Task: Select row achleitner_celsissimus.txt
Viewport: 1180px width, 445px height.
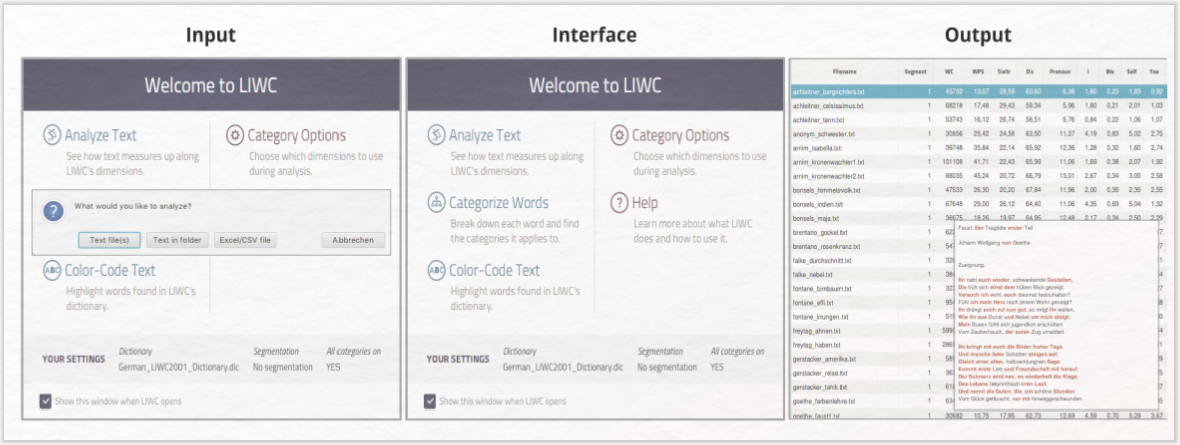Action: pos(978,105)
